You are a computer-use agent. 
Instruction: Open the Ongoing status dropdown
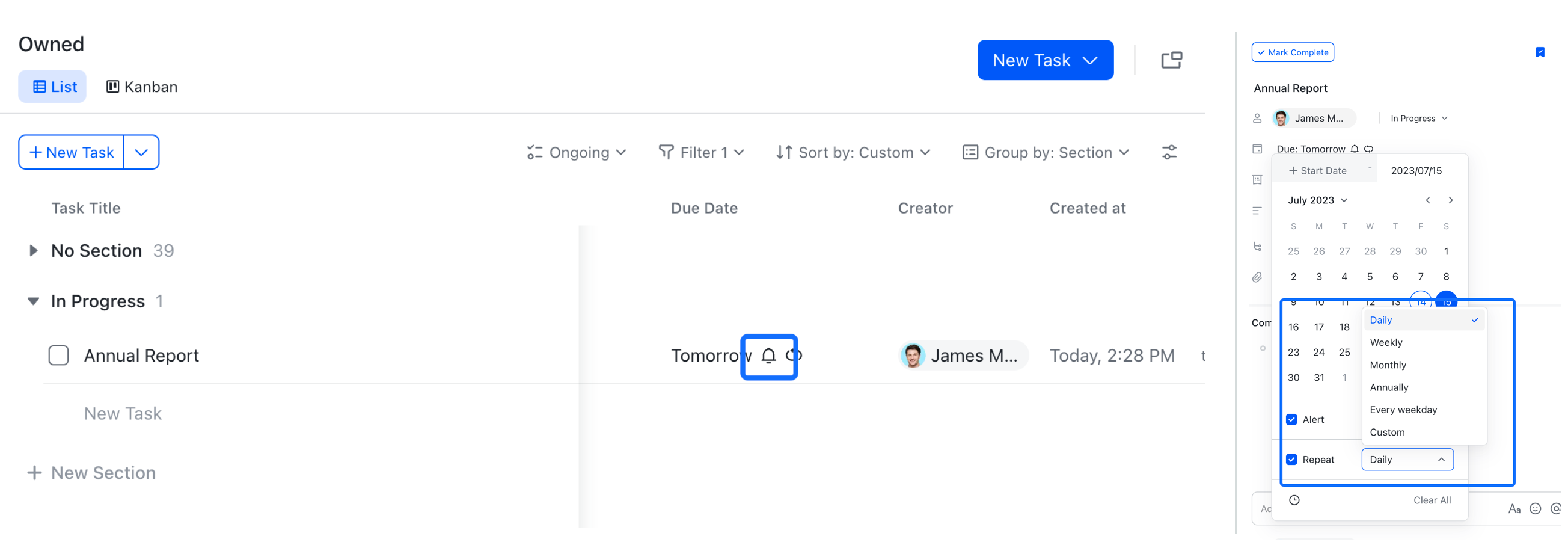[x=577, y=153]
